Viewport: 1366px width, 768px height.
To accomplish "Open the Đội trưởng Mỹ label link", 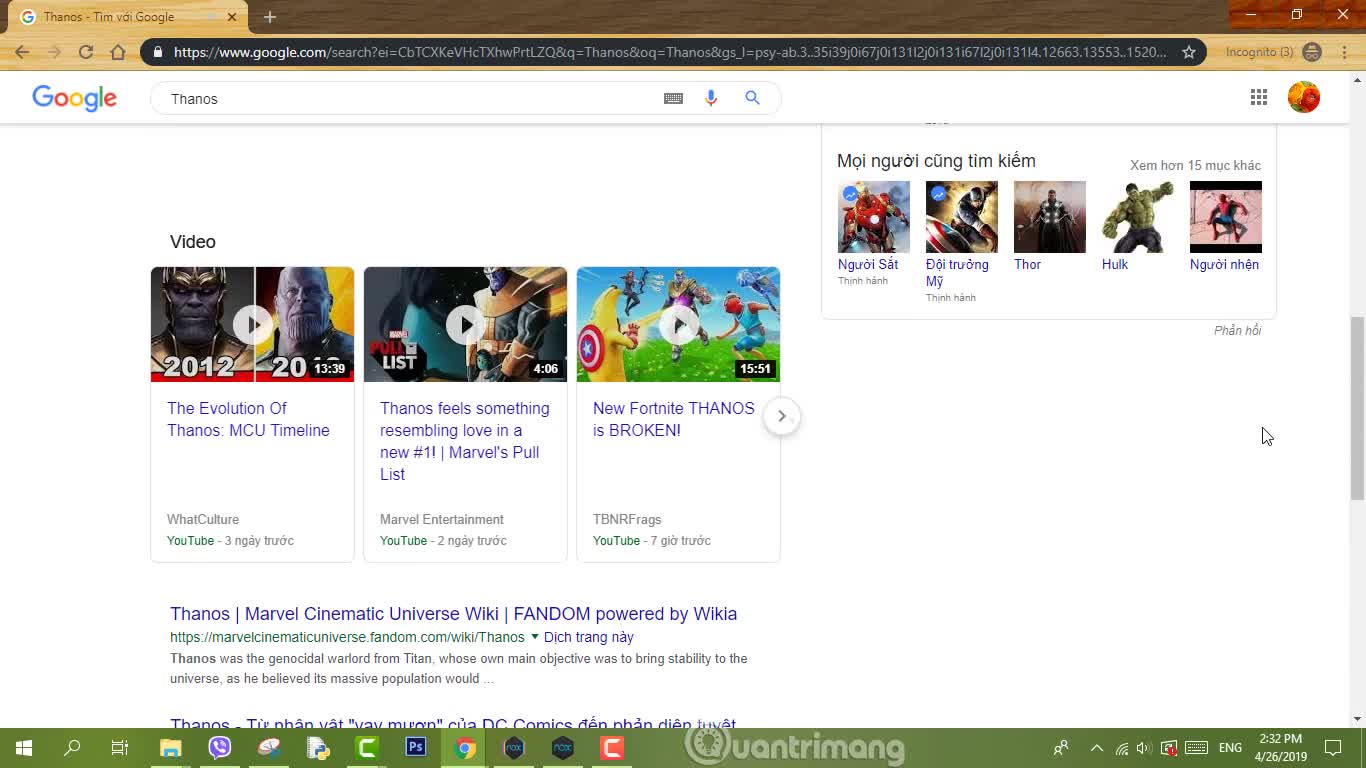I will 957,273.
